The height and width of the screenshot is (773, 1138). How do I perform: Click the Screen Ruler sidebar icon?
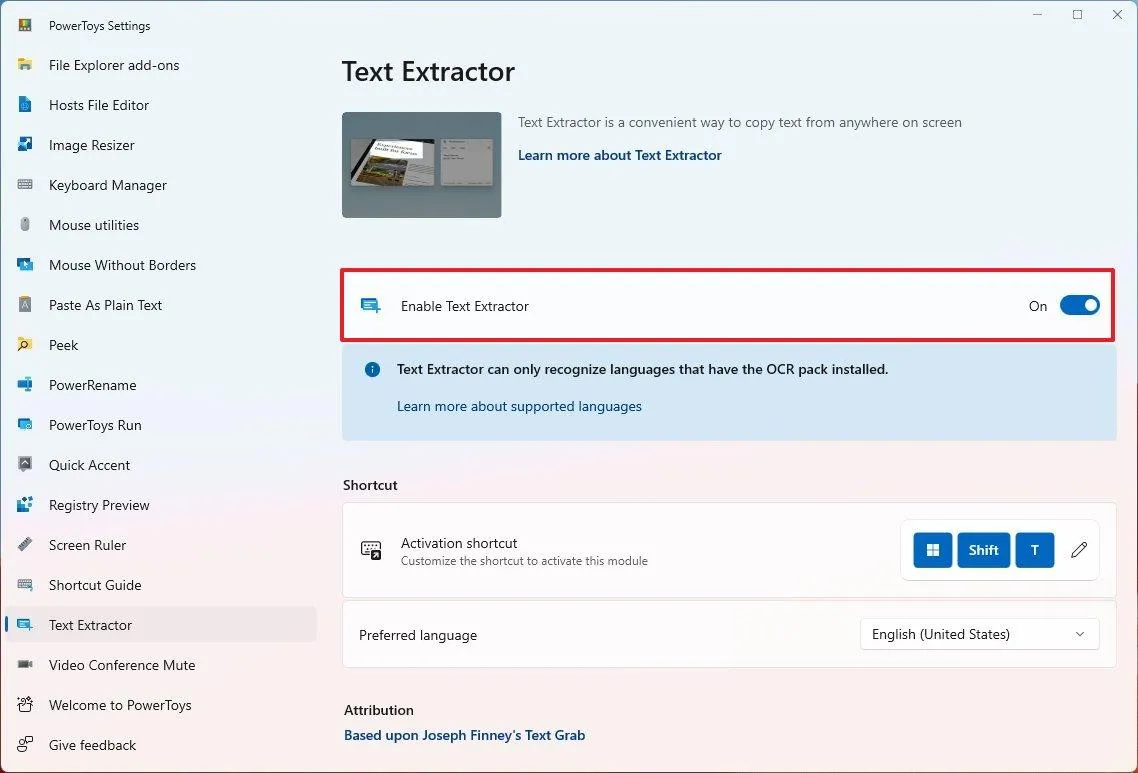25,544
